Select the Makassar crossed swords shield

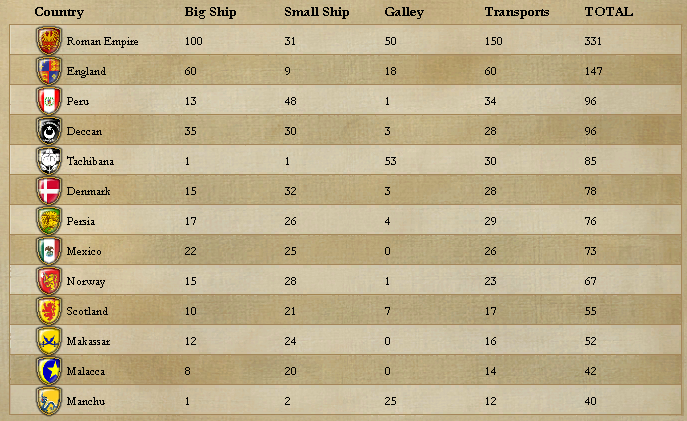(49, 341)
